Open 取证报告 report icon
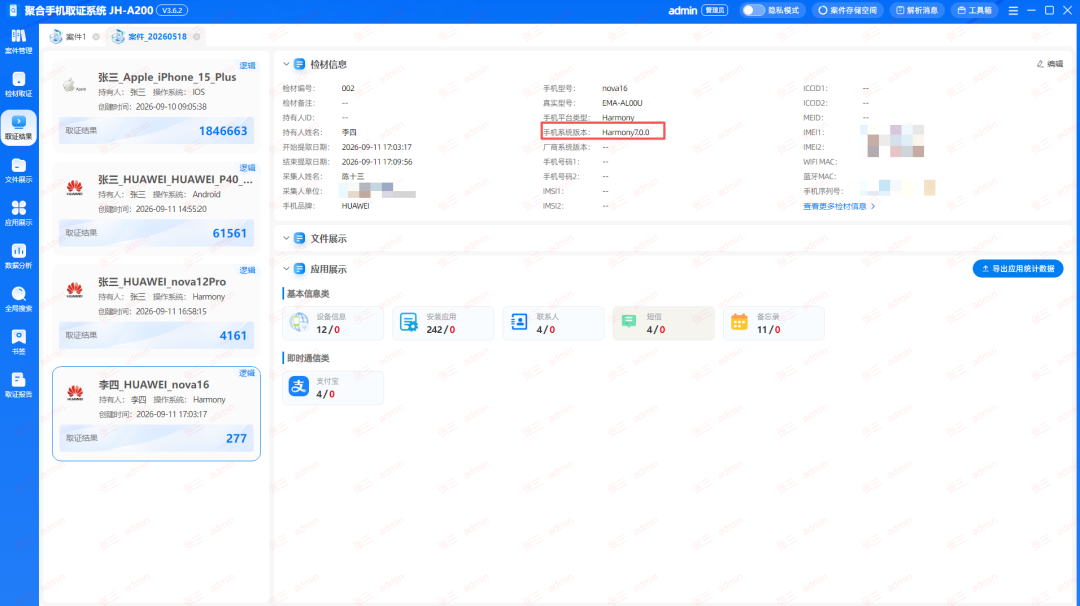This screenshot has width=1080, height=606. 19,385
